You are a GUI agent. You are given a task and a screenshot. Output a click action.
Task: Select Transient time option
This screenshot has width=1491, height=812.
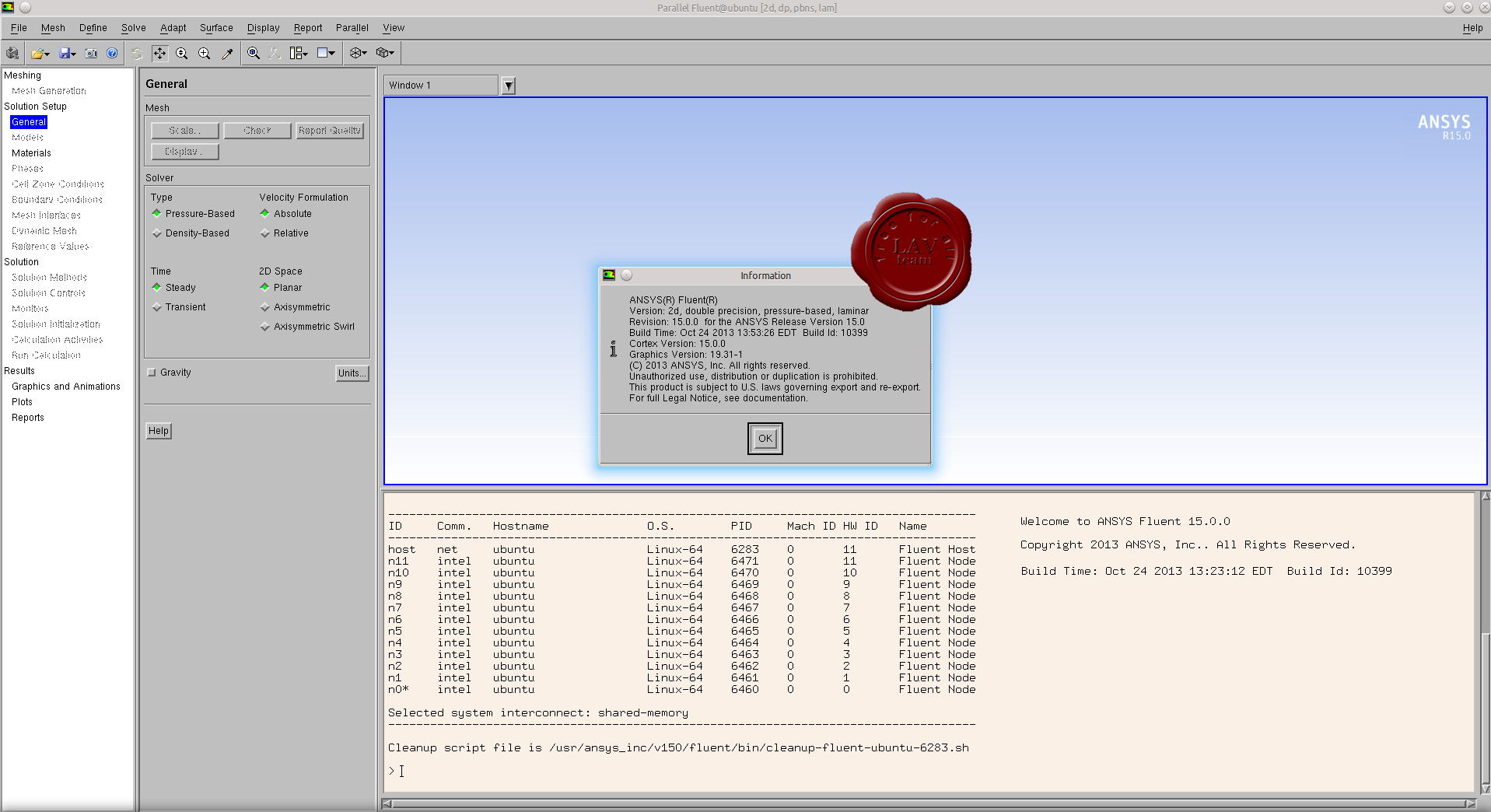pos(179,307)
